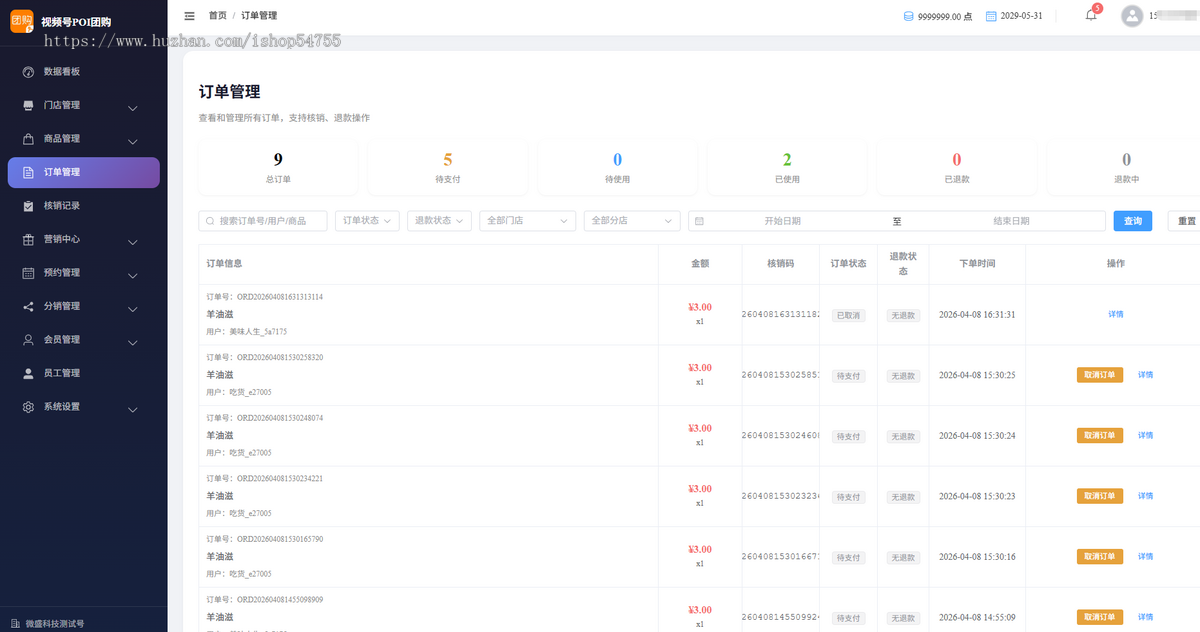
Task: Cancel order ORD202604081530165790
Action: tap(1100, 556)
